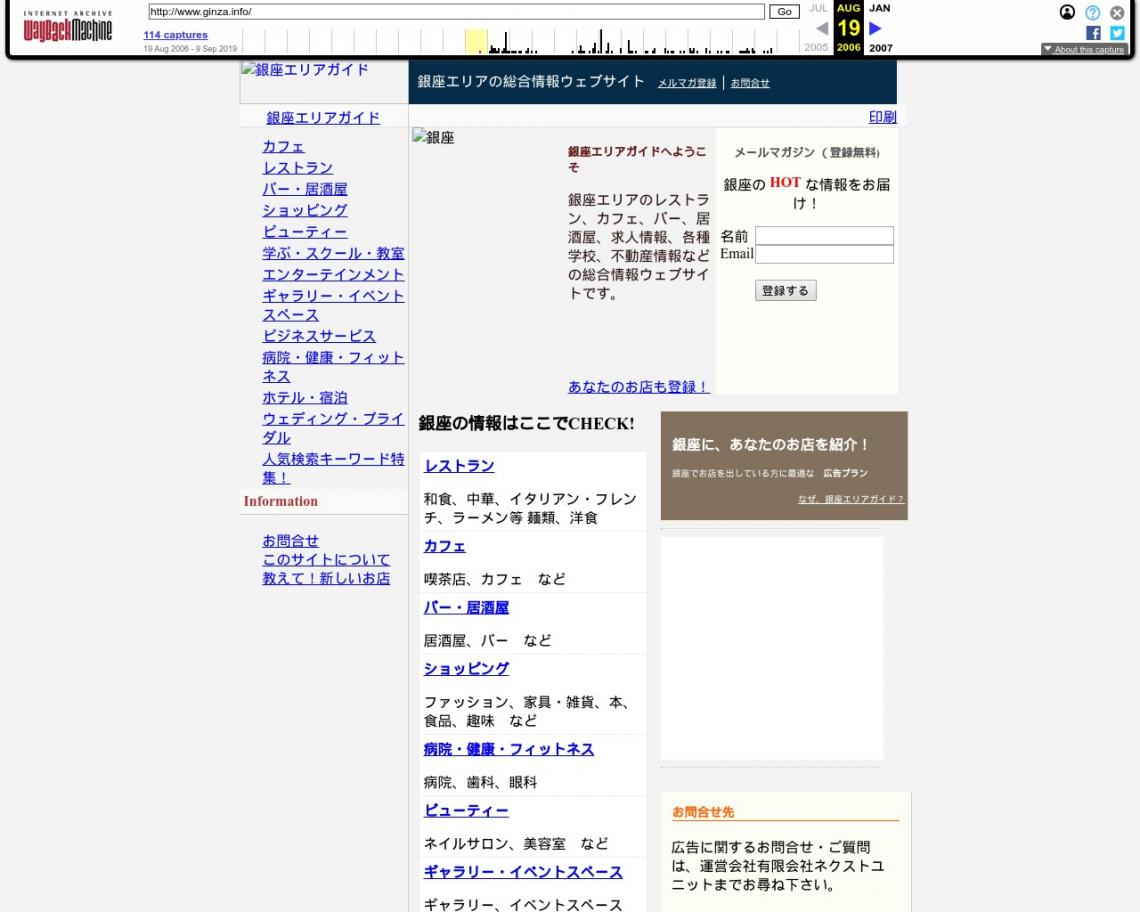Open お問合せ under Information
The width and height of the screenshot is (1140, 912).
tap(290, 541)
